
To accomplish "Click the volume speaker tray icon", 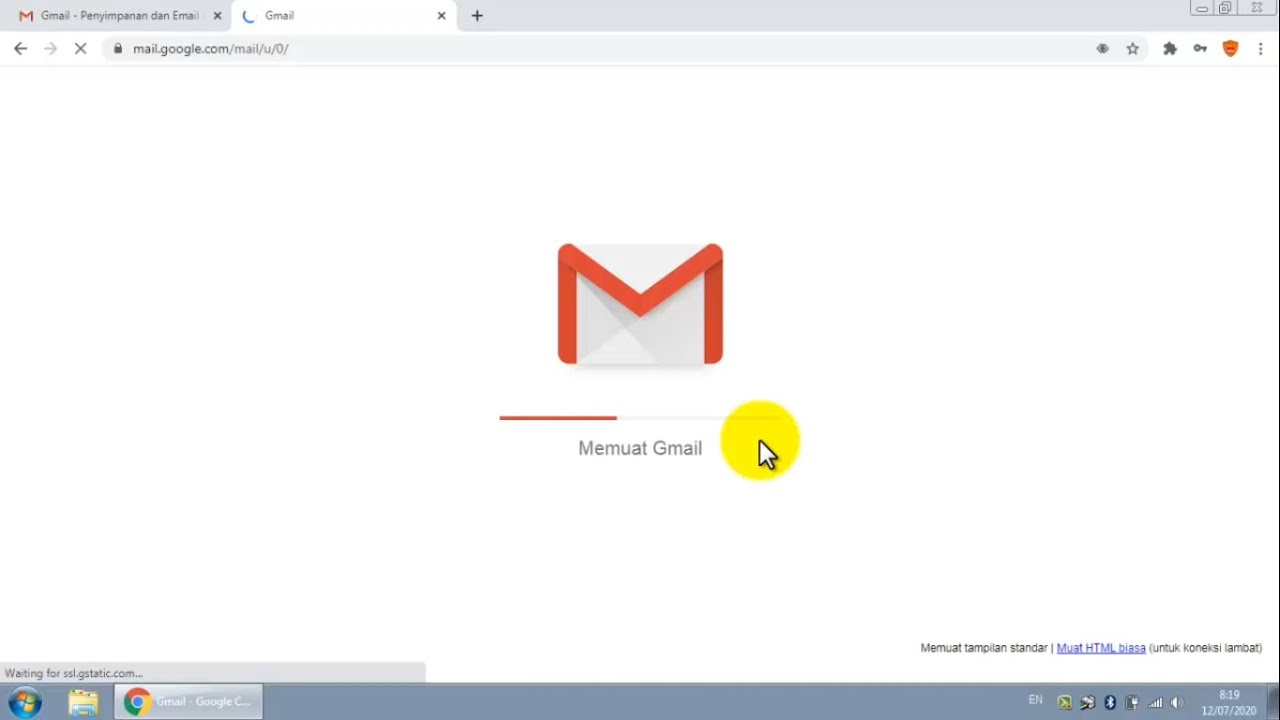I will 1177,702.
